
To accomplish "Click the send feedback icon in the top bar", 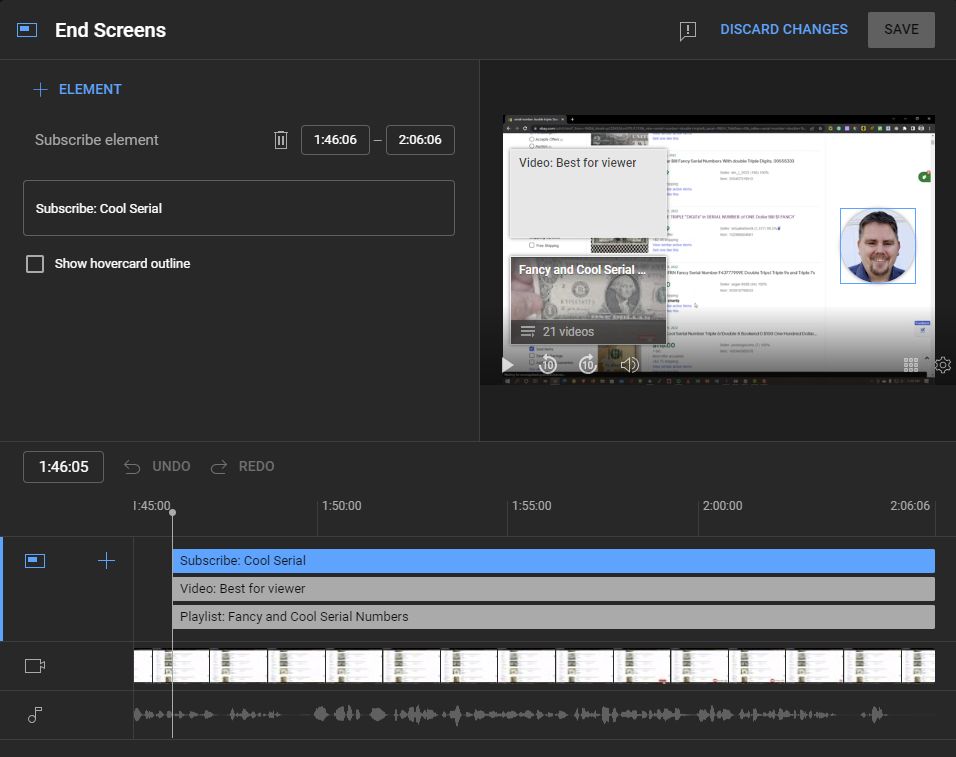I will point(687,30).
